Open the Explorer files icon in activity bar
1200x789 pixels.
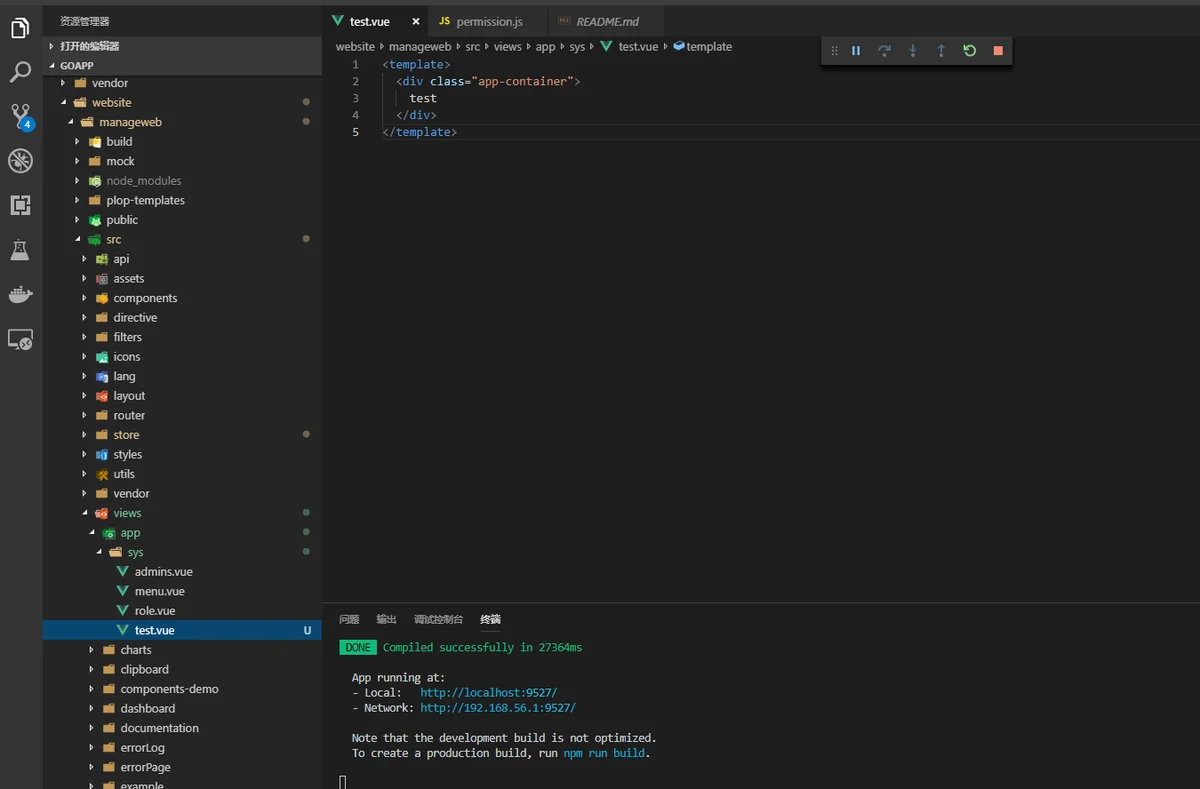click(20, 29)
